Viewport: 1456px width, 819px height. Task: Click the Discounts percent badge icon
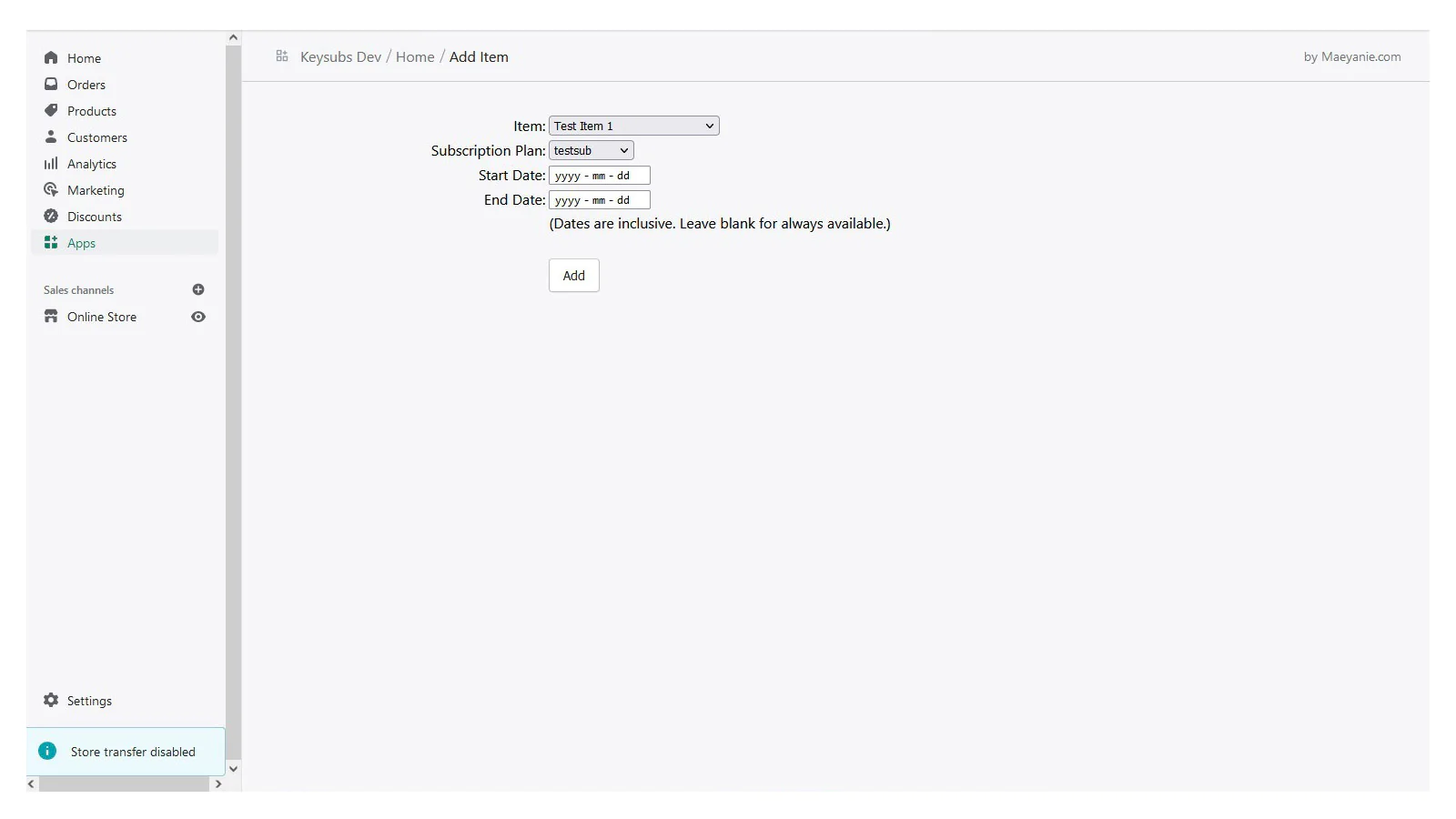[x=51, y=216]
